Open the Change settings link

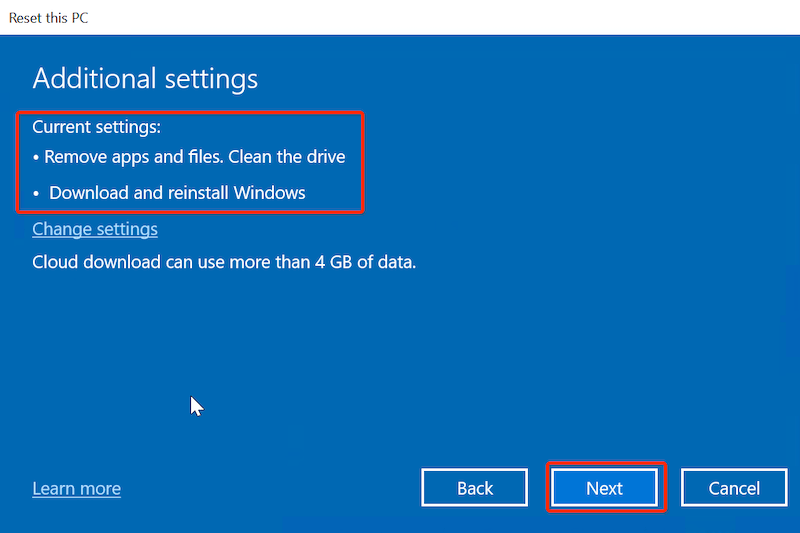95,229
